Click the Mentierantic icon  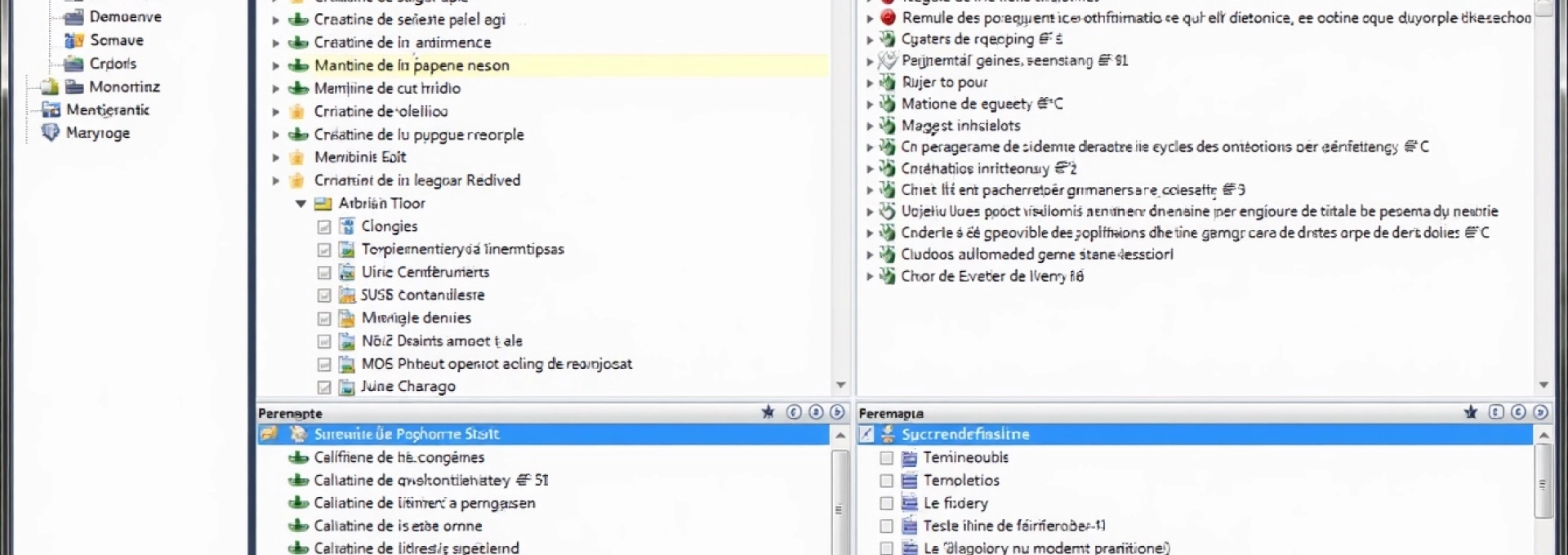51,109
